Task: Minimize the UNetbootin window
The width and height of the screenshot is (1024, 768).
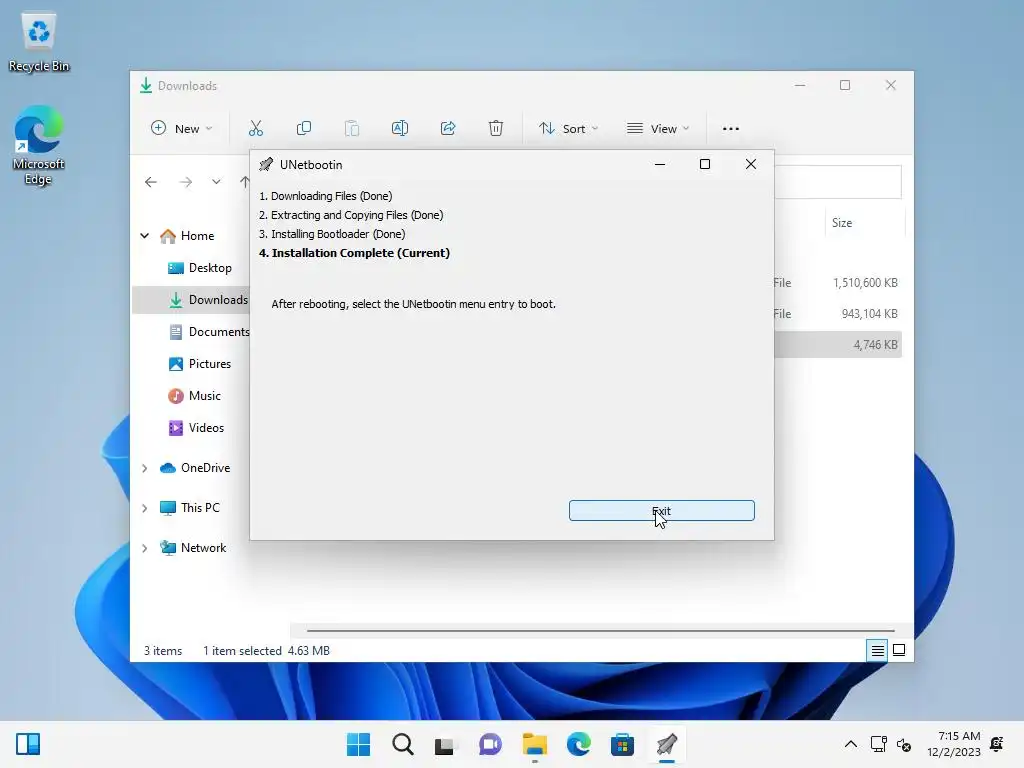Action: pyautogui.click(x=660, y=165)
